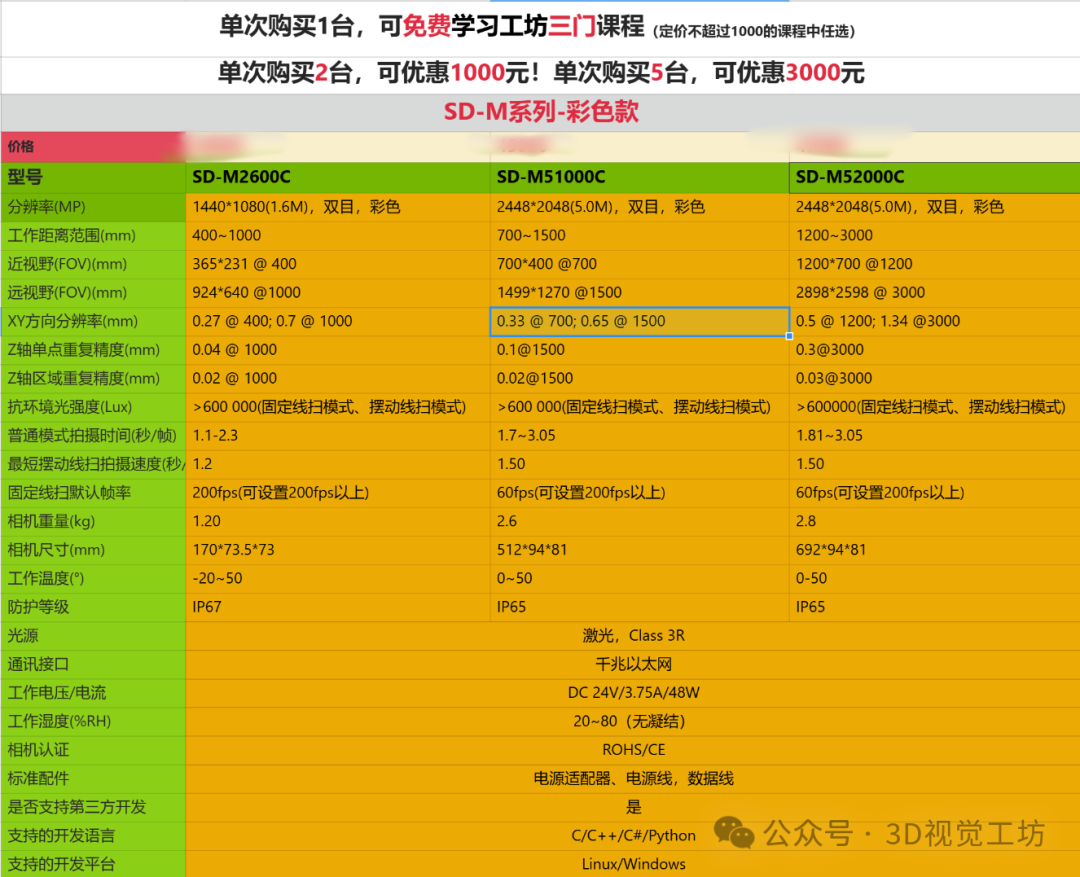Viewport: 1080px width, 877px height.
Task: Click the row label Z轴单点重复精度(mm)
Action: click(x=93, y=350)
